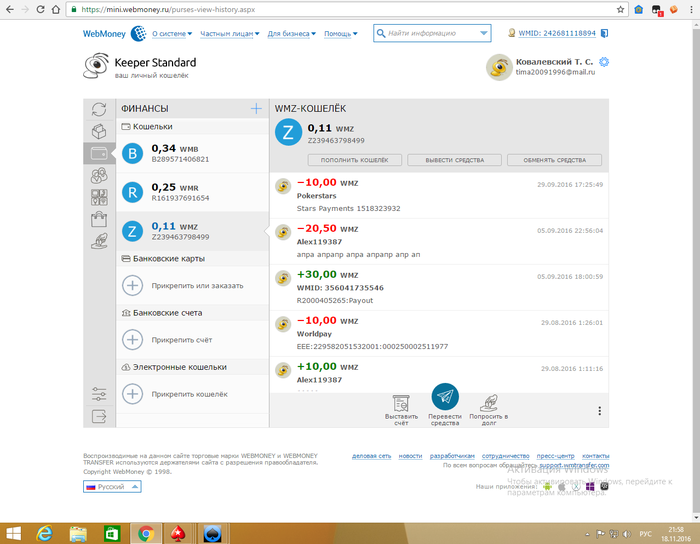Select the wallet icon sidebar section
Screen dimensions: 700x544
(99, 154)
